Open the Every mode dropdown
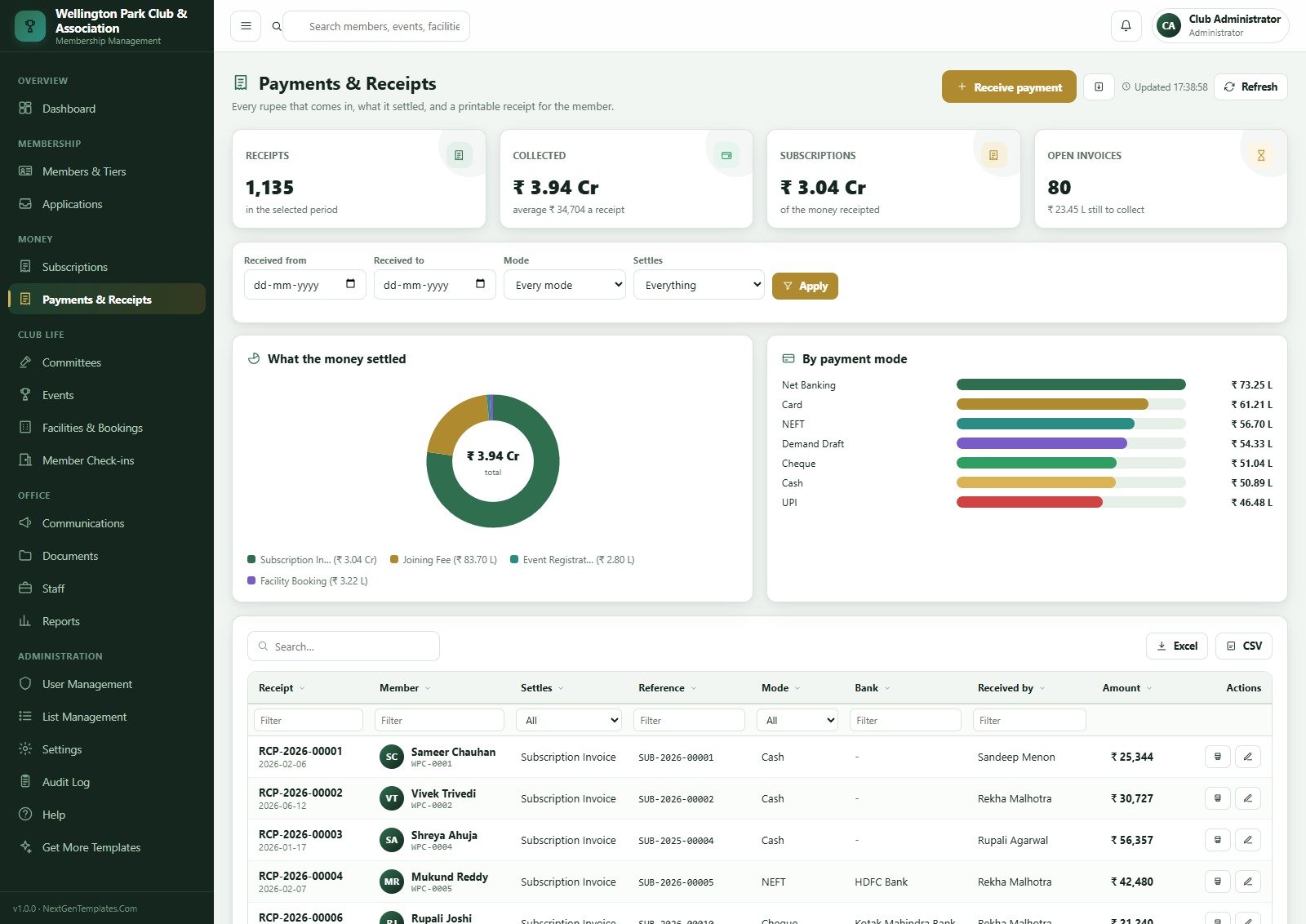This screenshot has width=1306, height=924. coord(565,285)
